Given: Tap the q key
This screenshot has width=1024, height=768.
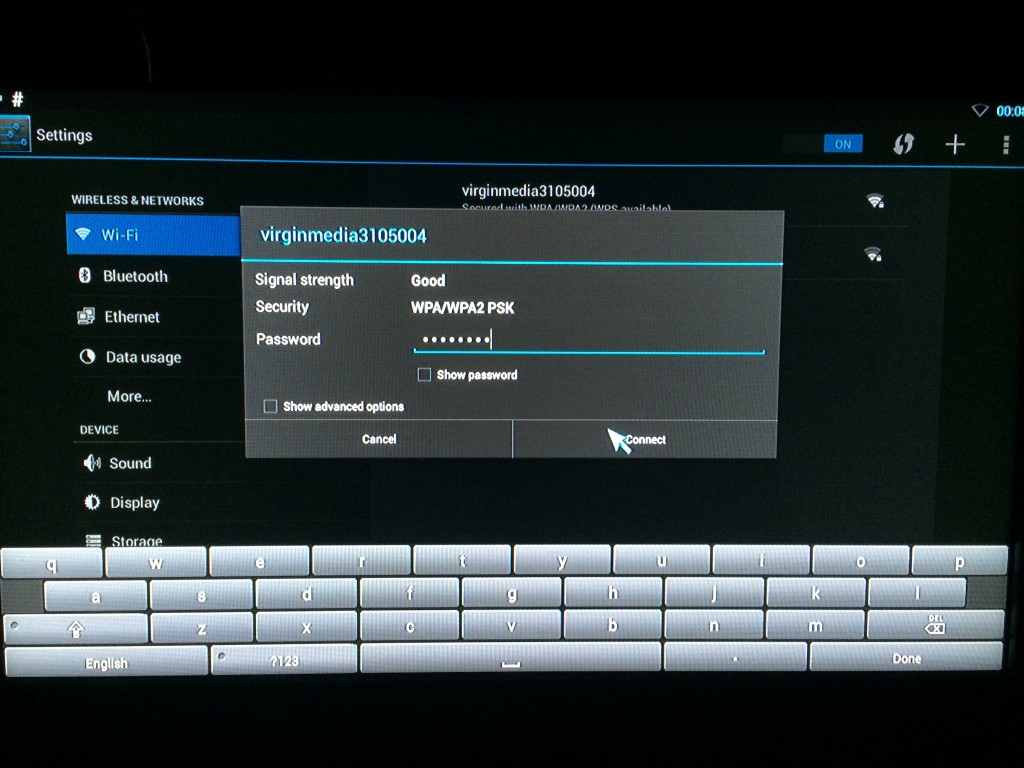Looking at the screenshot, I should click(52, 564).
